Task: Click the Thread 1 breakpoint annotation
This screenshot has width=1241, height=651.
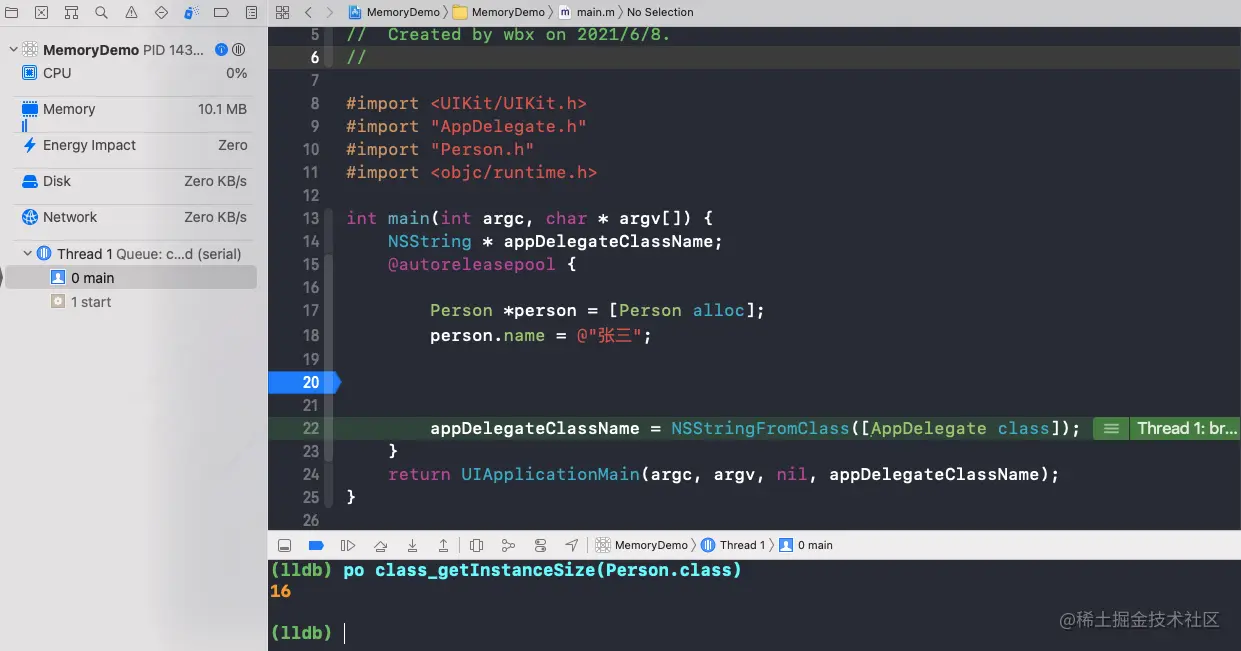Action: (1187, 428)
